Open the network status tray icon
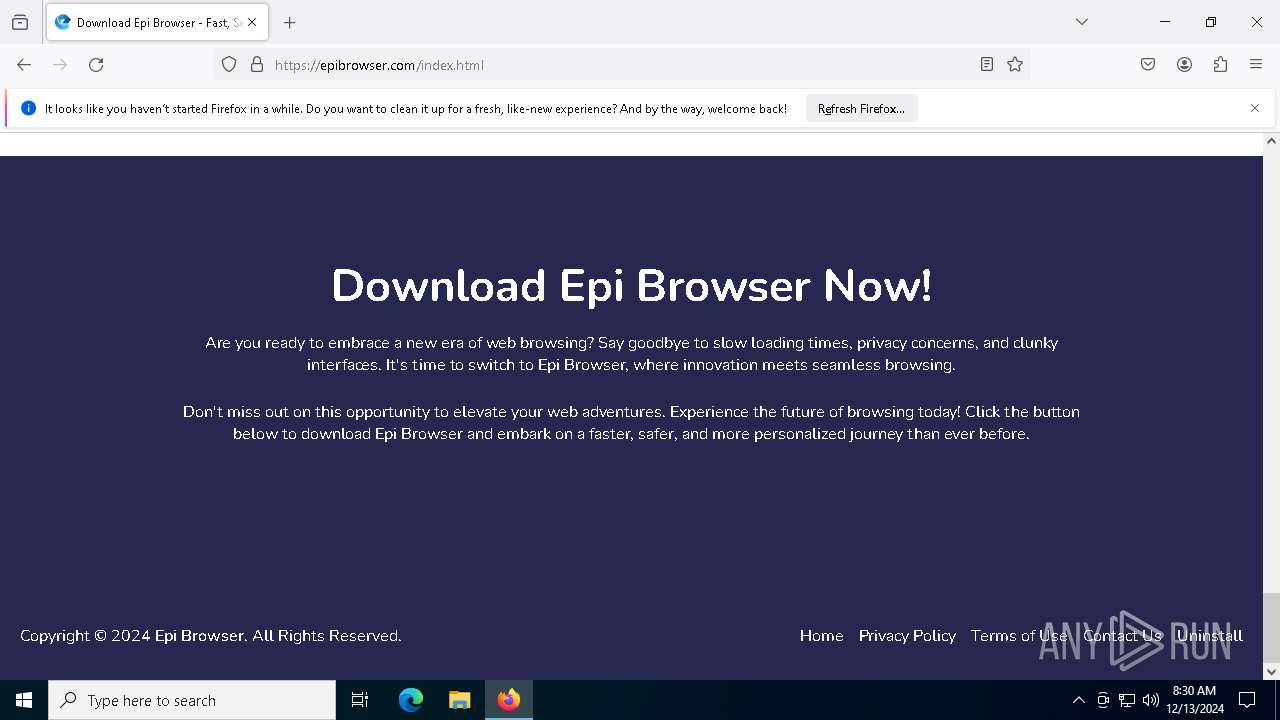1280x720 pixels. coord(1127,700)
